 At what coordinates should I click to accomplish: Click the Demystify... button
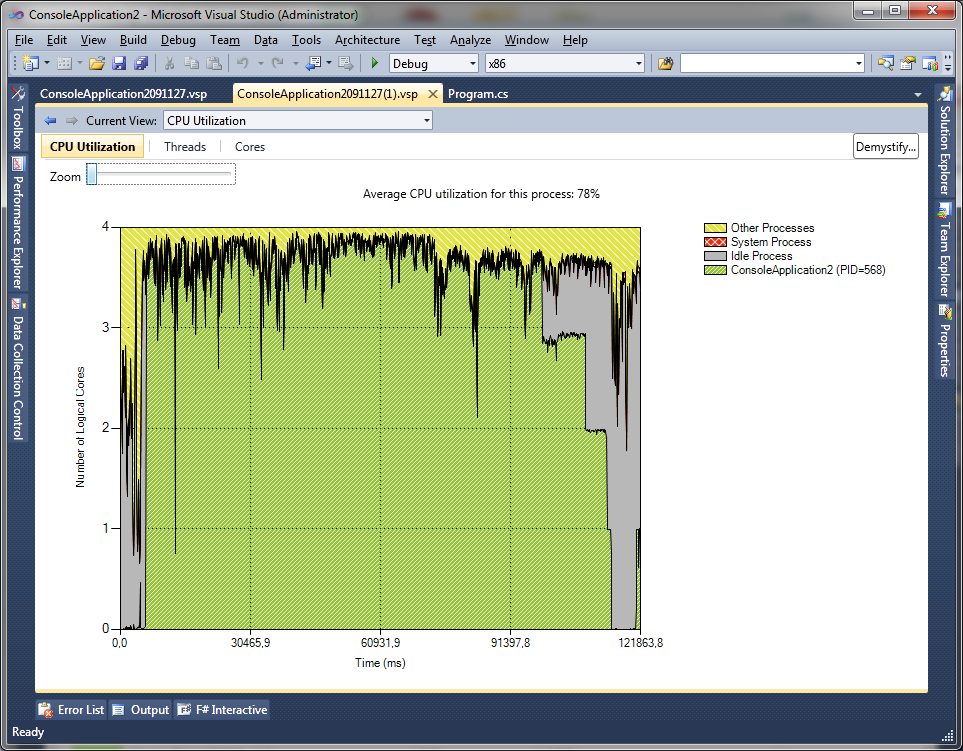pos(886,147)
